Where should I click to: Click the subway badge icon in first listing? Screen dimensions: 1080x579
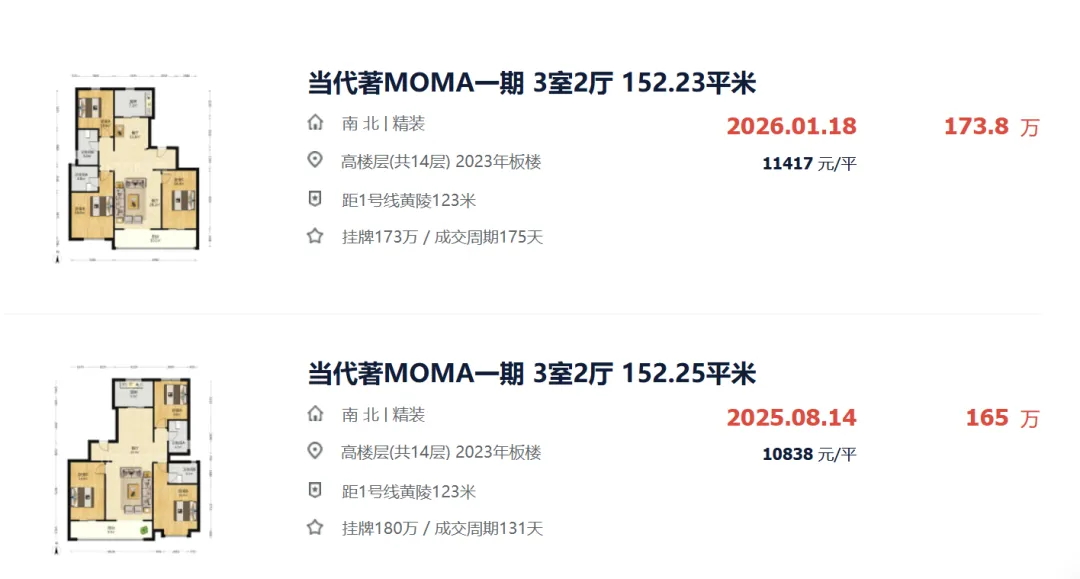tap(315, 199)
